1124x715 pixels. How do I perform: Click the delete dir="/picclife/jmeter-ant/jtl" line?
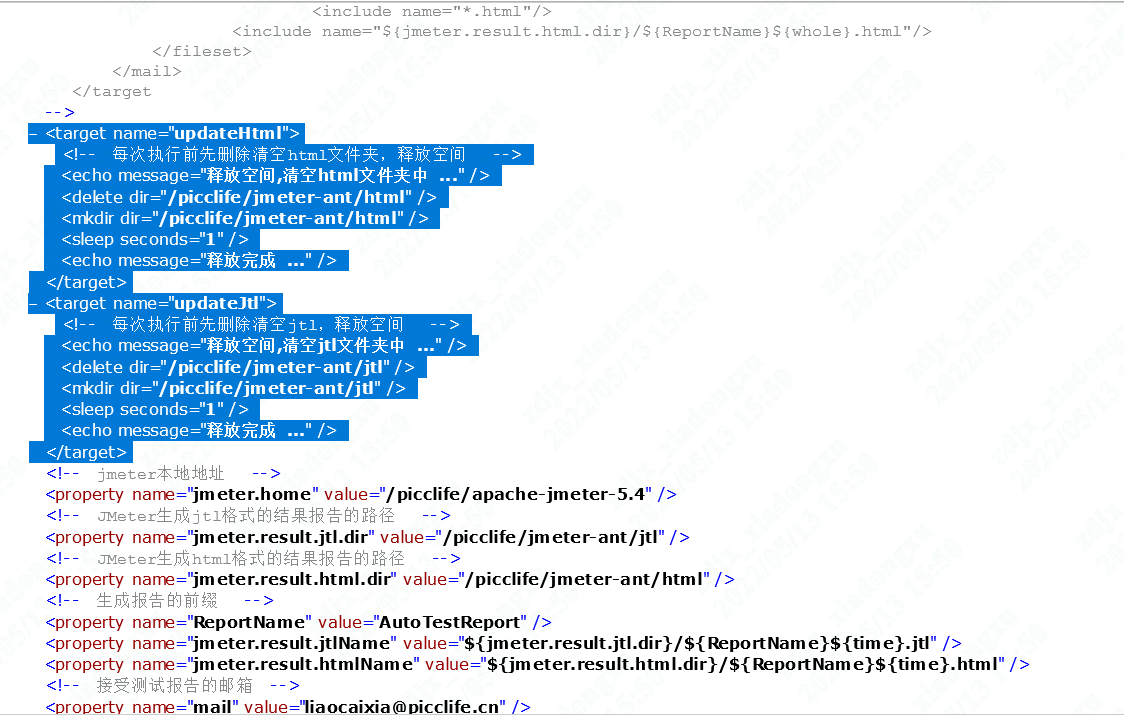coord(238,367)
